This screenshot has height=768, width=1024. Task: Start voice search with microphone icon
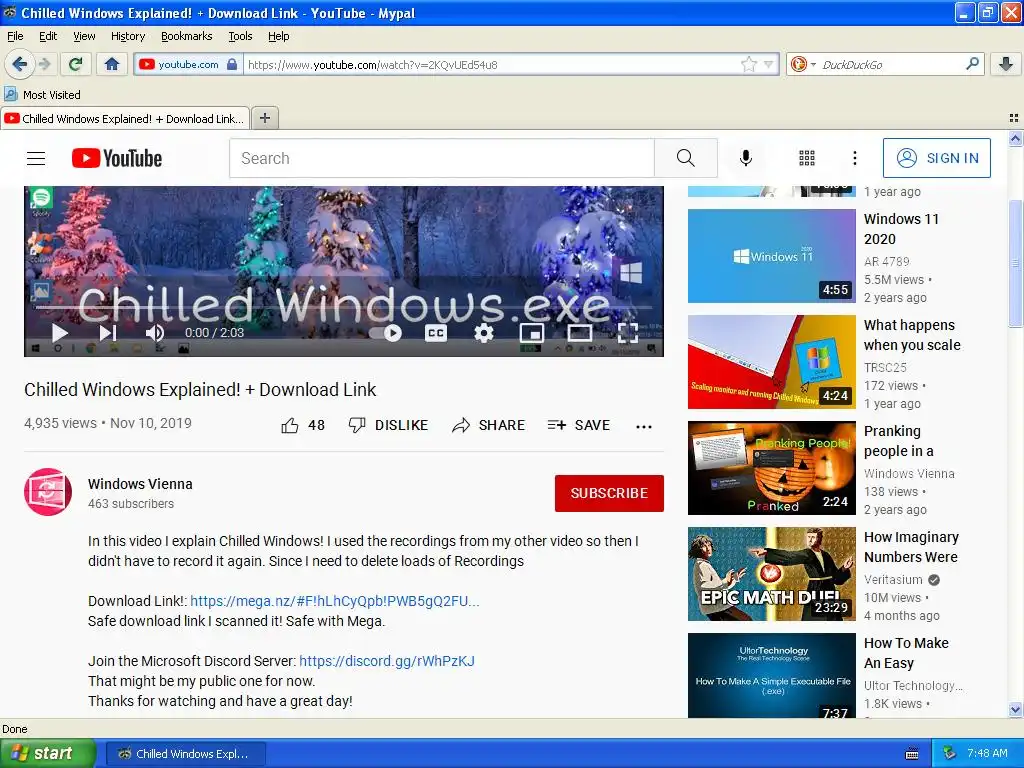(x=746, y=158)
